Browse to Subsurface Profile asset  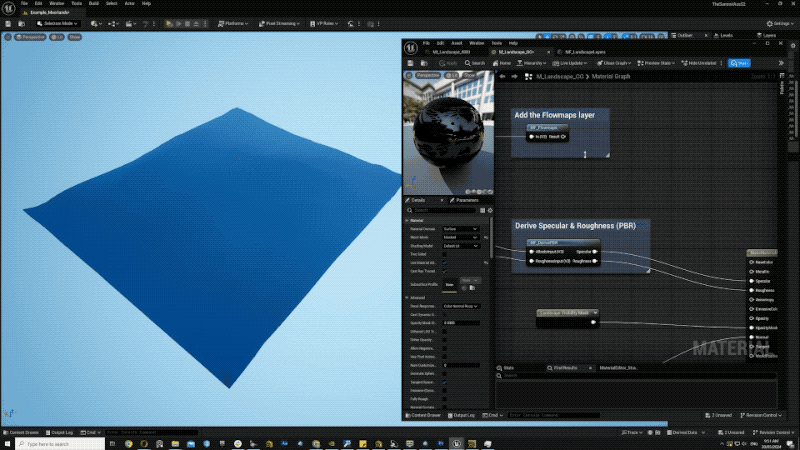click(x=472, y=288)
